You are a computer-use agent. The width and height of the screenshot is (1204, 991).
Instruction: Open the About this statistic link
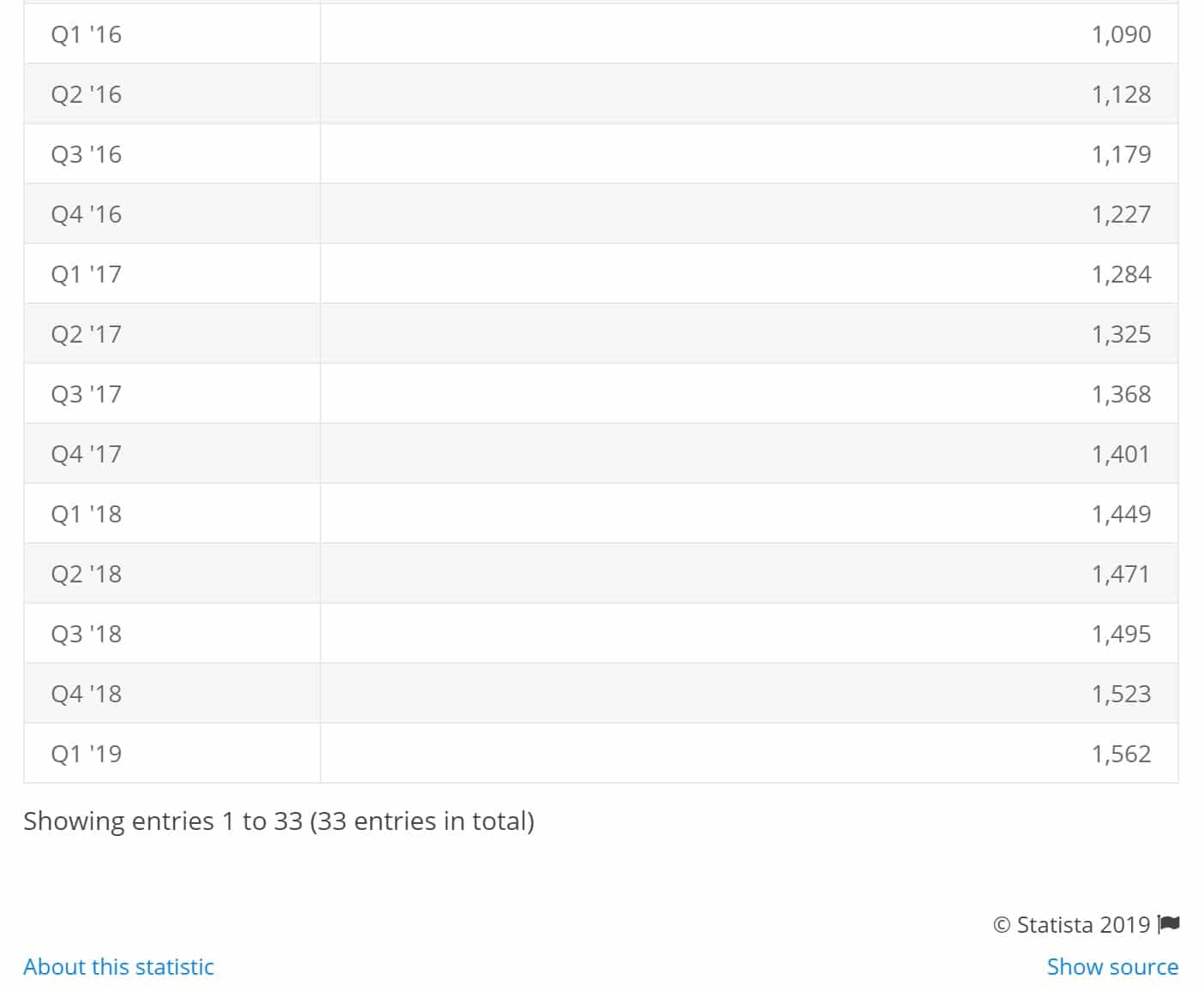click(x=118, y=967)
